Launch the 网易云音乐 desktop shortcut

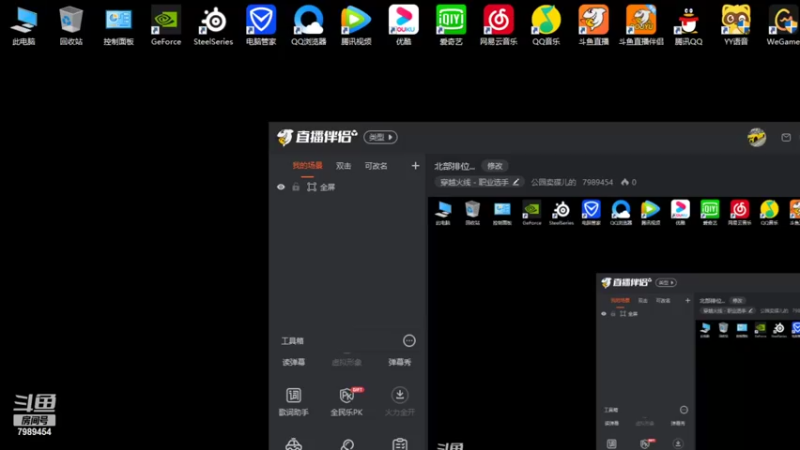pos(498,26)
